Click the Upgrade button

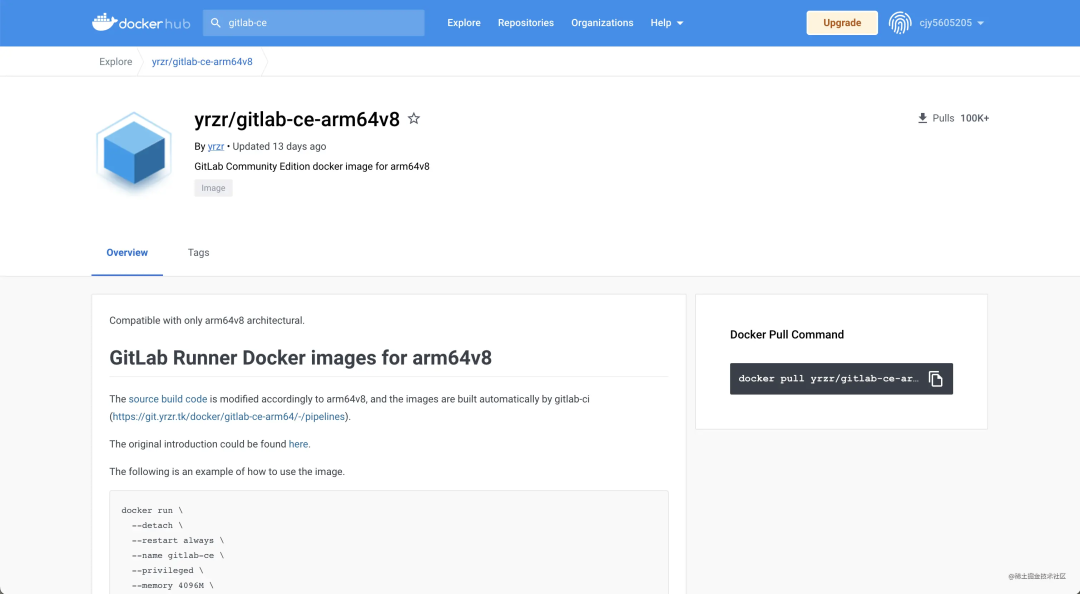click(842, 23)
